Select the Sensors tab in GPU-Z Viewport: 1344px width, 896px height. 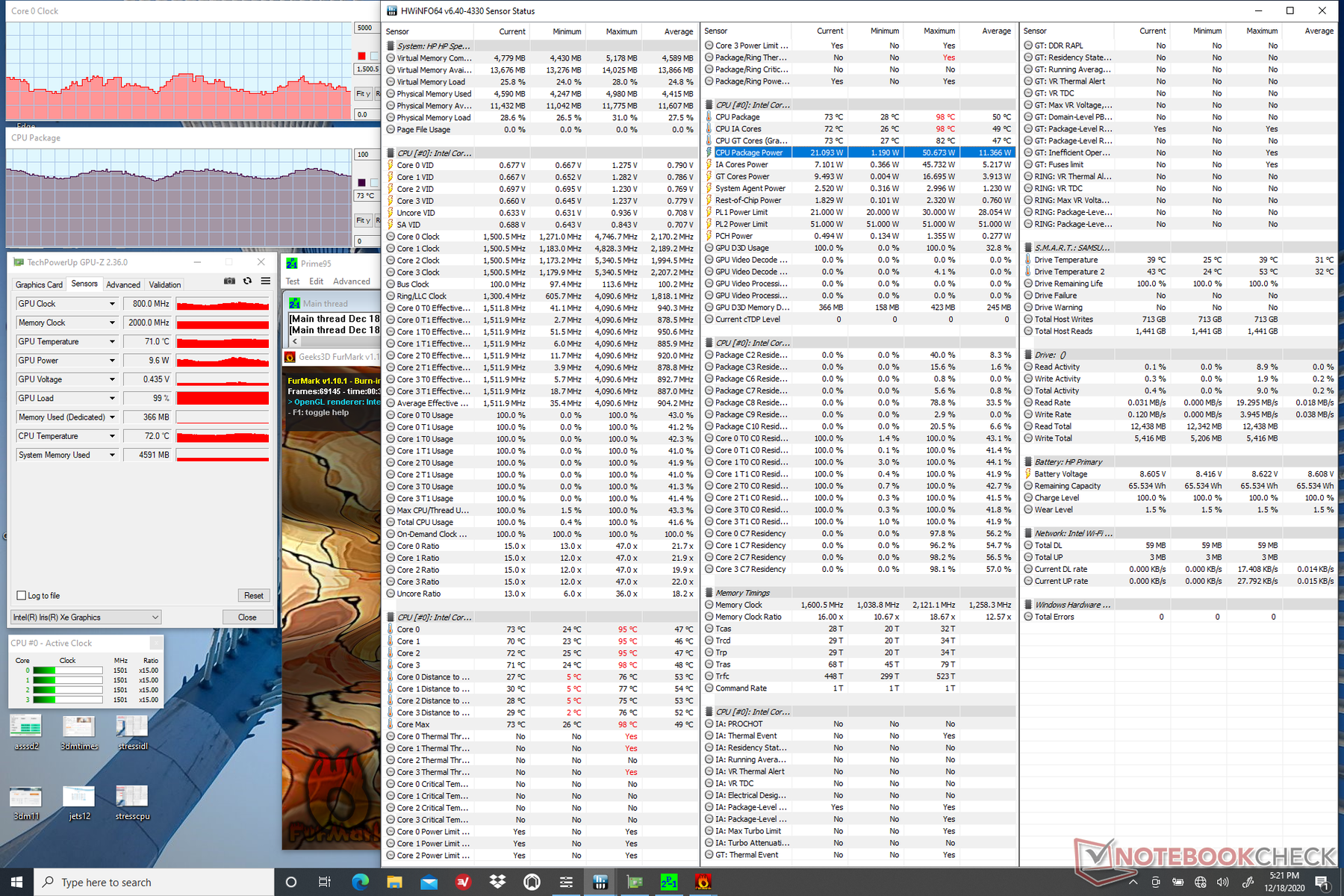pyautogui.click(x=84, y=284)
